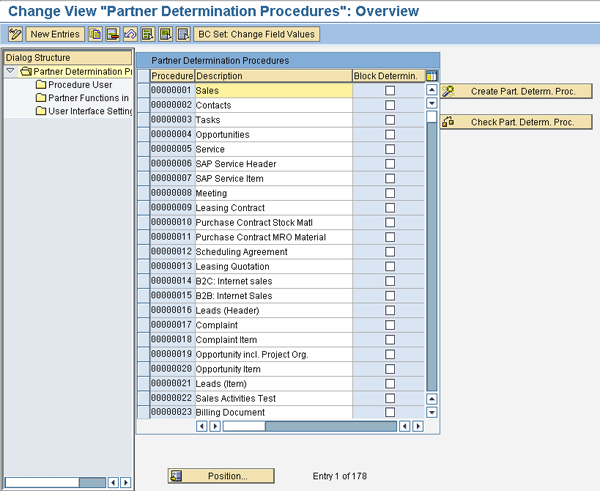Open the table settings icon beside Block Determin.
Viewport: 600px width, 491px height.
click(x=432, y=76)
